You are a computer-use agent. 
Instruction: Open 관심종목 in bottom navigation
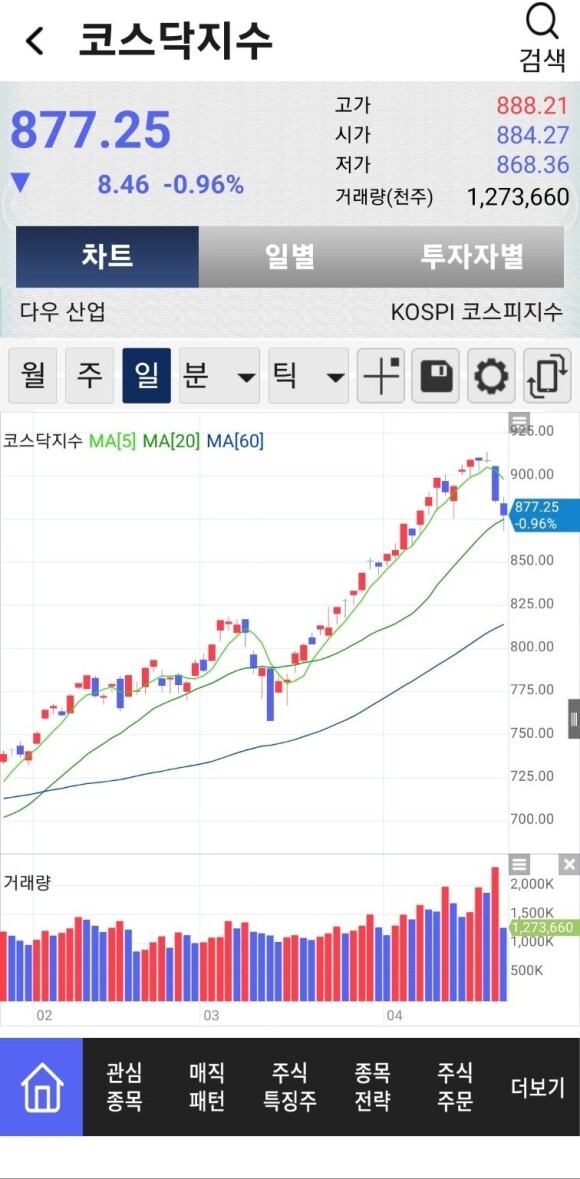click(x=124, y=1087)
